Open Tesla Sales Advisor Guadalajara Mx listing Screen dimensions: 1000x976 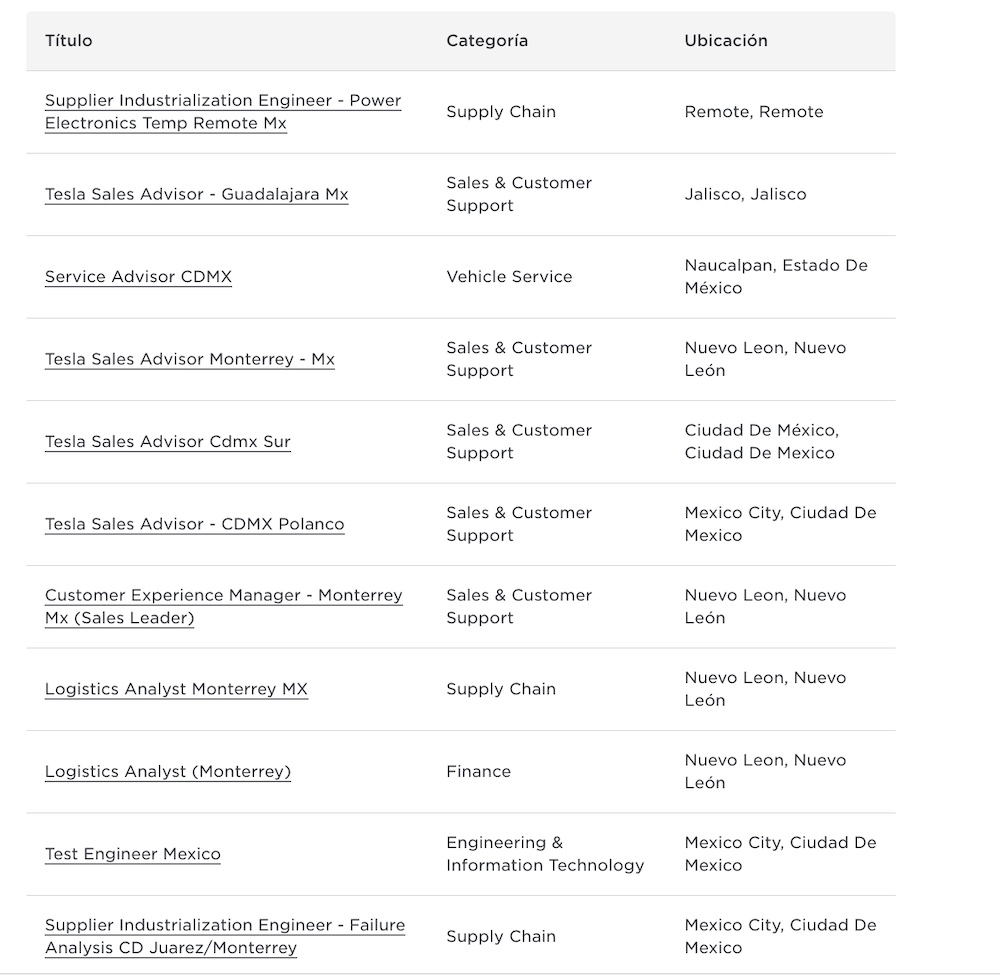196,195
